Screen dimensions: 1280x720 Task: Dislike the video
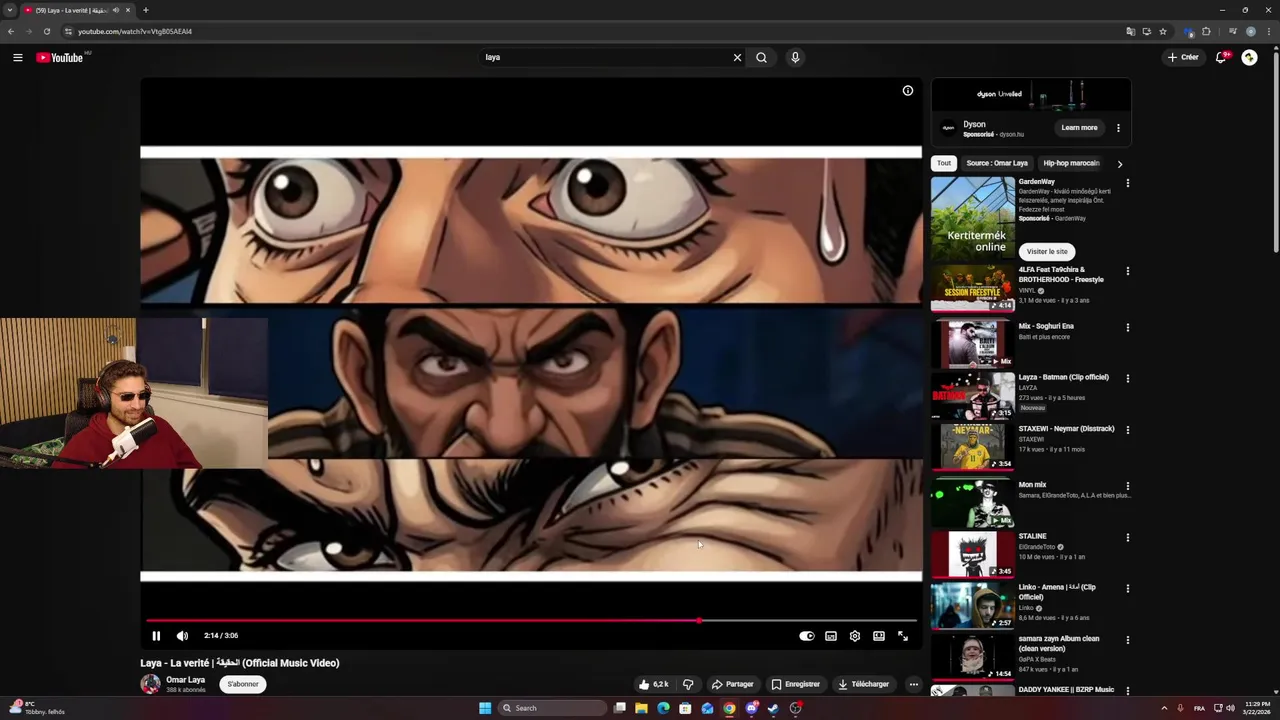688,684
